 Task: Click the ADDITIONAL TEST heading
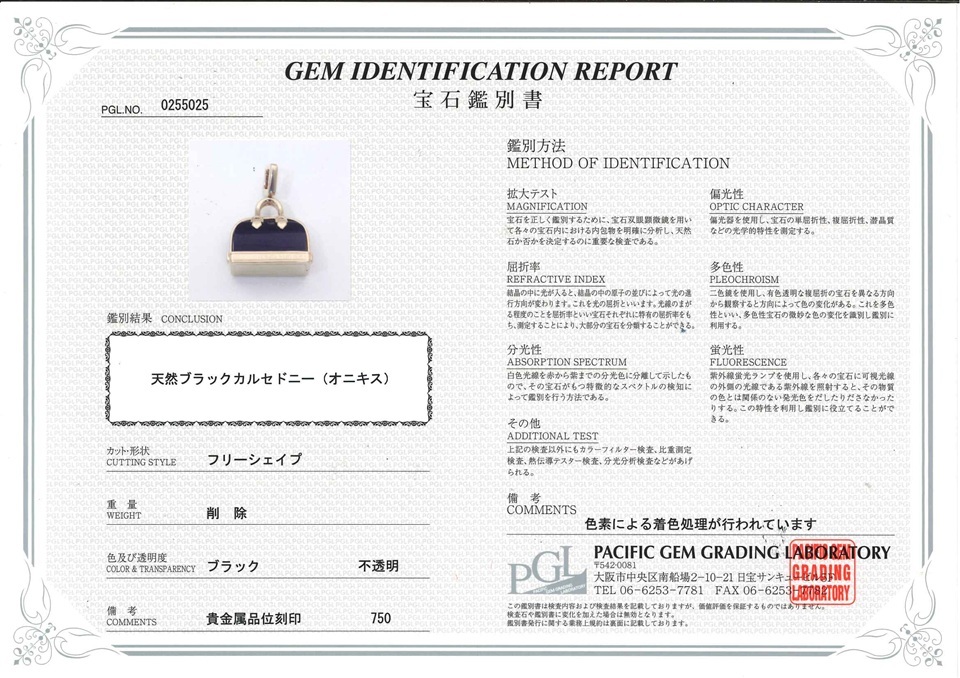coord(553,436)
